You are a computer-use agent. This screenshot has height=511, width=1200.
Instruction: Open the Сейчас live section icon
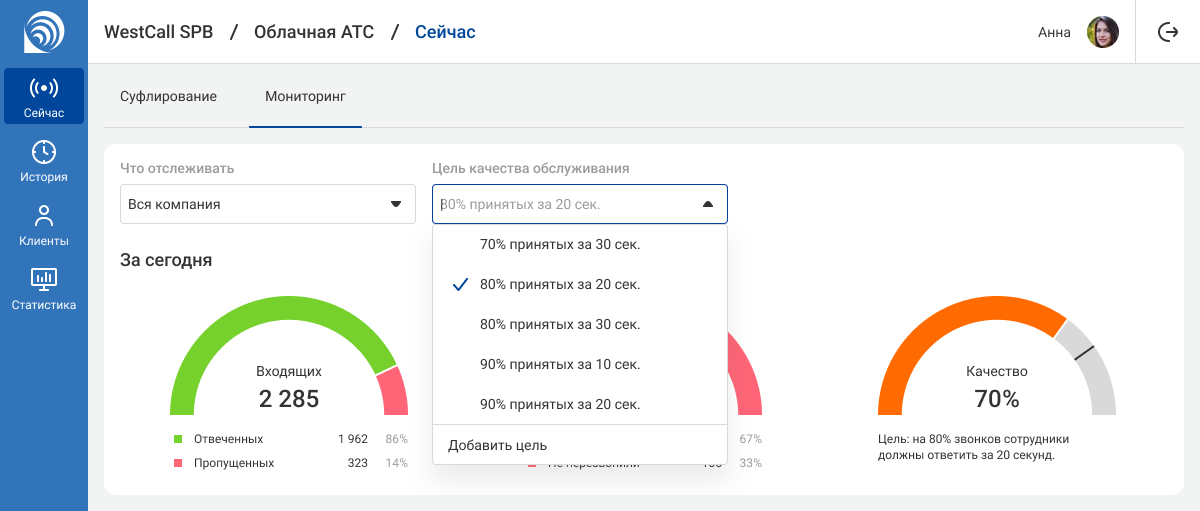[x=44, y=88]
